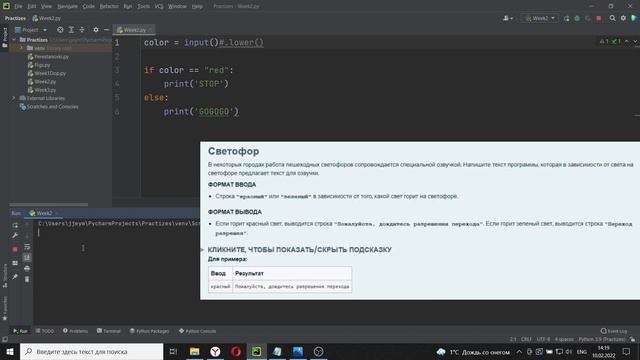Open the Help menu

tap(197, 6)
